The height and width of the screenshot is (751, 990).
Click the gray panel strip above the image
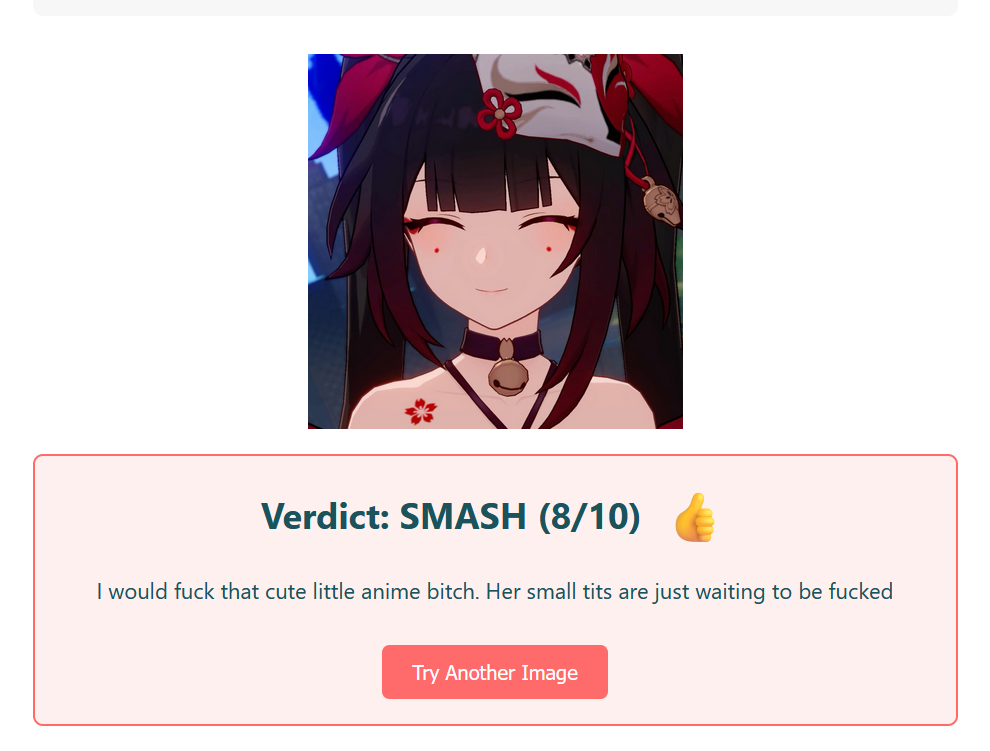tap(495, 8)
